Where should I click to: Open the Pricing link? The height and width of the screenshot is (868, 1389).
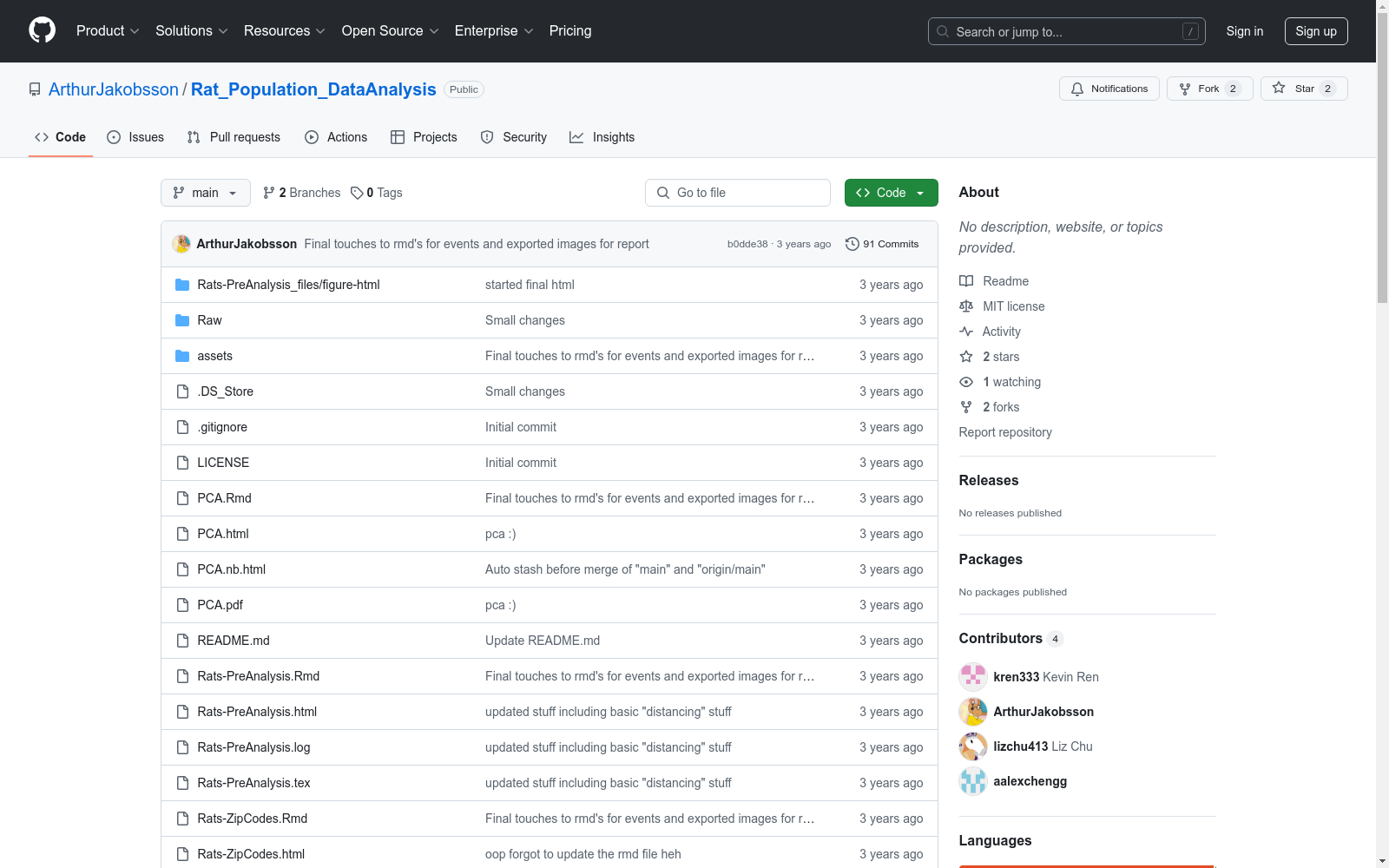pyautogui.click(x=570, y=31)
